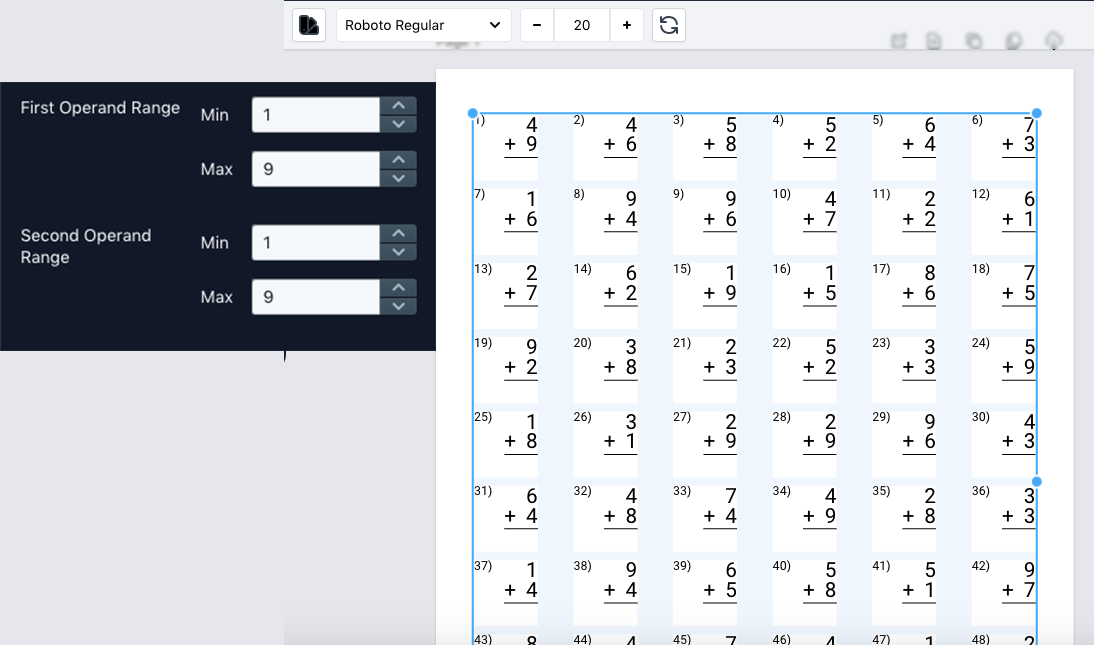1094x645 pixels.
Task: Increment First Operand Range Min value
Action: point(398,106)
